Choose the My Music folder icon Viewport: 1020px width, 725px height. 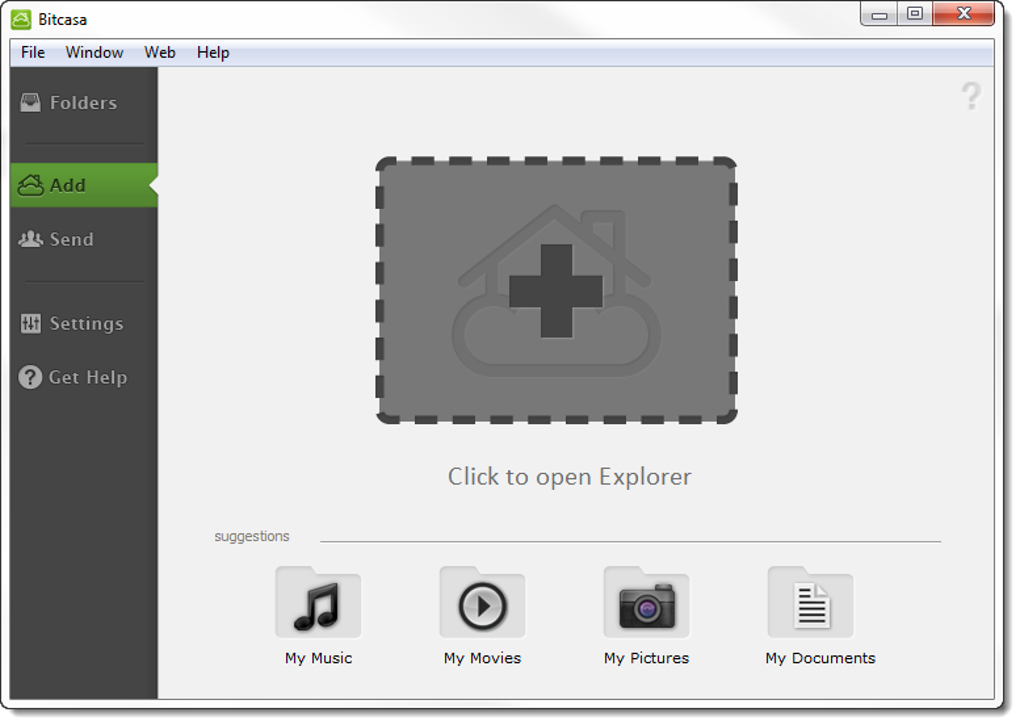[x=318, y=602]
